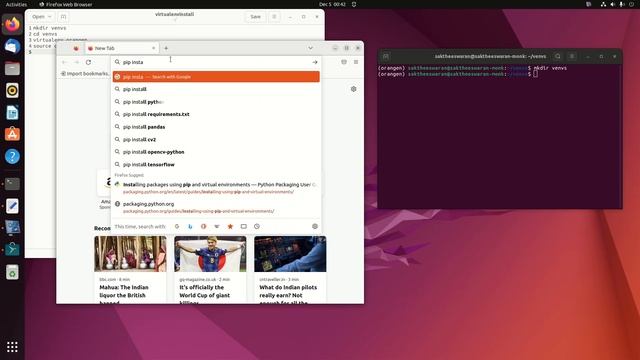The height and width of the screenshot is (360, 640).
Task: Open Text Editor icon in the dock
Action: pyautogui.click(x=12, y=206)
